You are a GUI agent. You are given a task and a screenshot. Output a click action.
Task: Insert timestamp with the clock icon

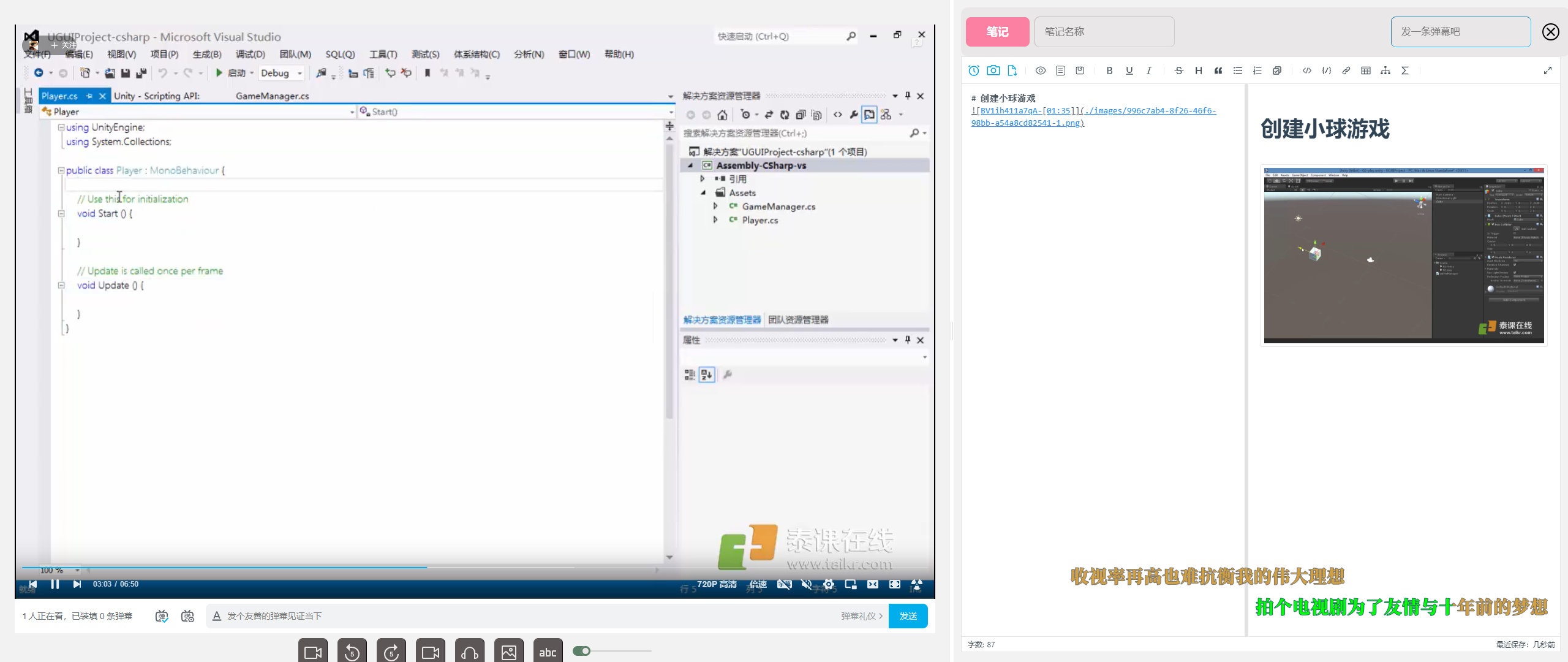(973, 70)
